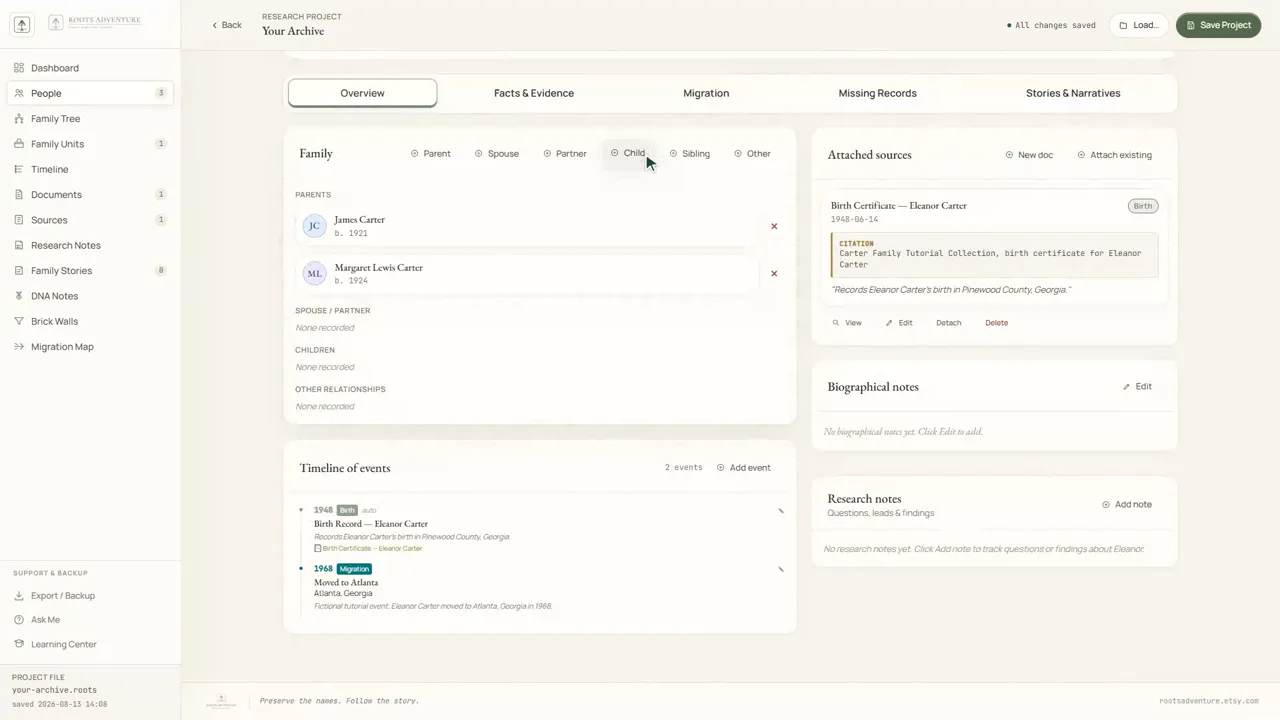Open the Migration tab
The width and height of the screenshot is (1280, 720).
click(706, 93)
